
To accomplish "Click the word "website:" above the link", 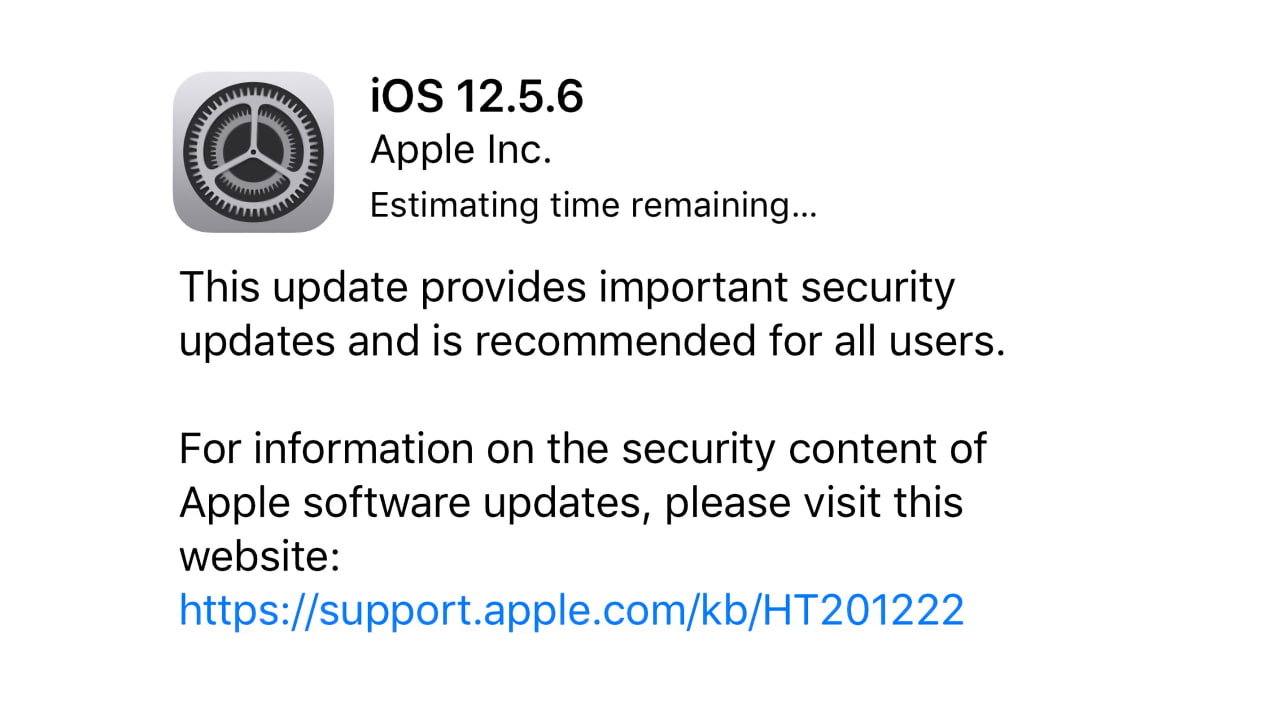I will coord(261,555).
